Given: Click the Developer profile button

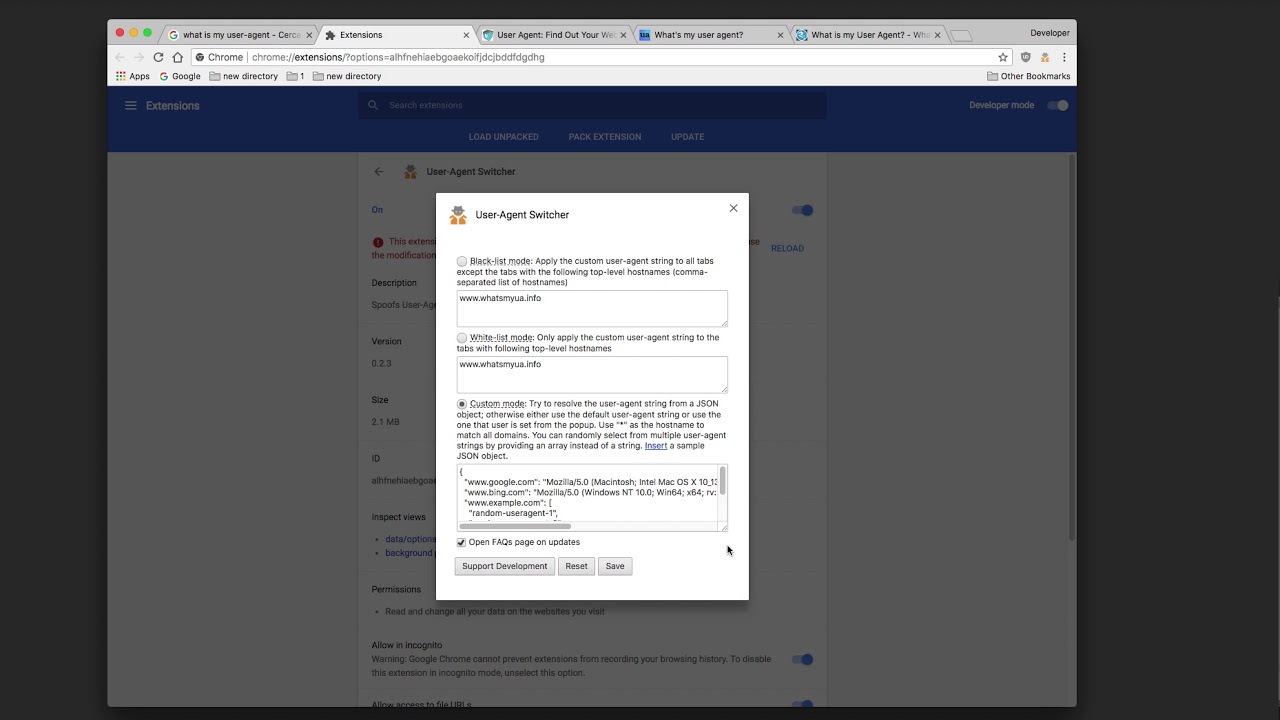Looking at the screenshot, I should [x=1049, y=33].
